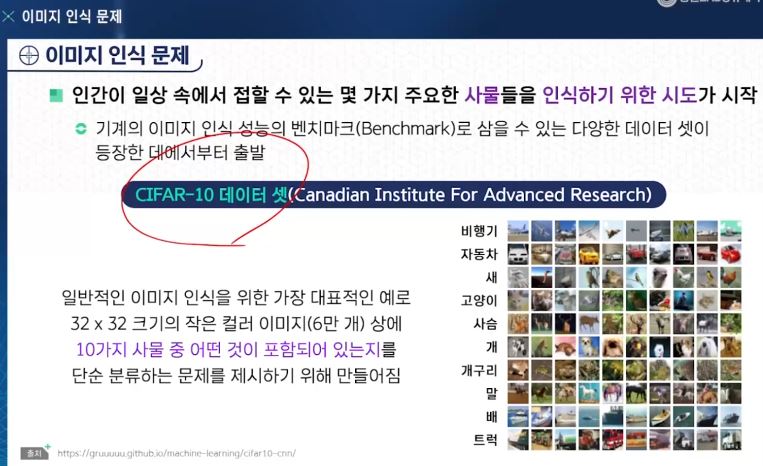Click the yellow car thumbnail in 자동차 row
The image size is (763, 466).
point(589,254)
